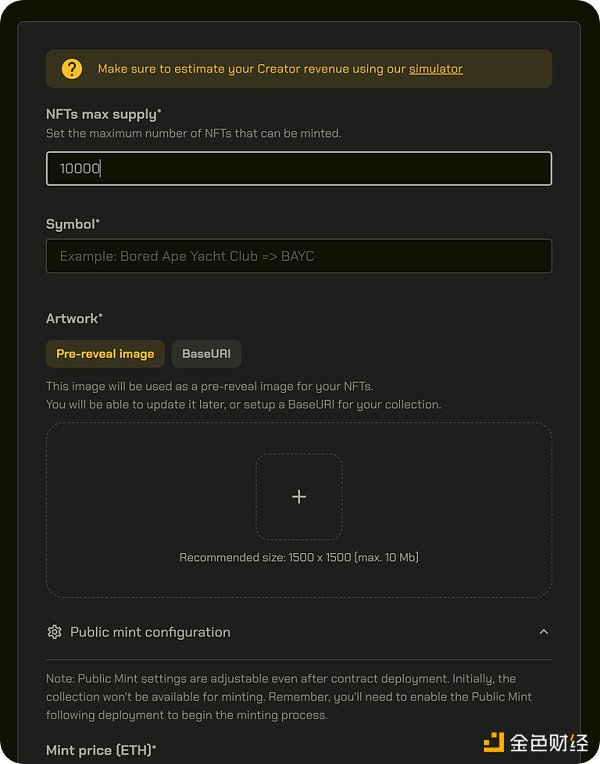The width and height of the screenshot is (600, 764).
Task: Collapse the section using the chevron arrow
Action: (x=544, y=632)
